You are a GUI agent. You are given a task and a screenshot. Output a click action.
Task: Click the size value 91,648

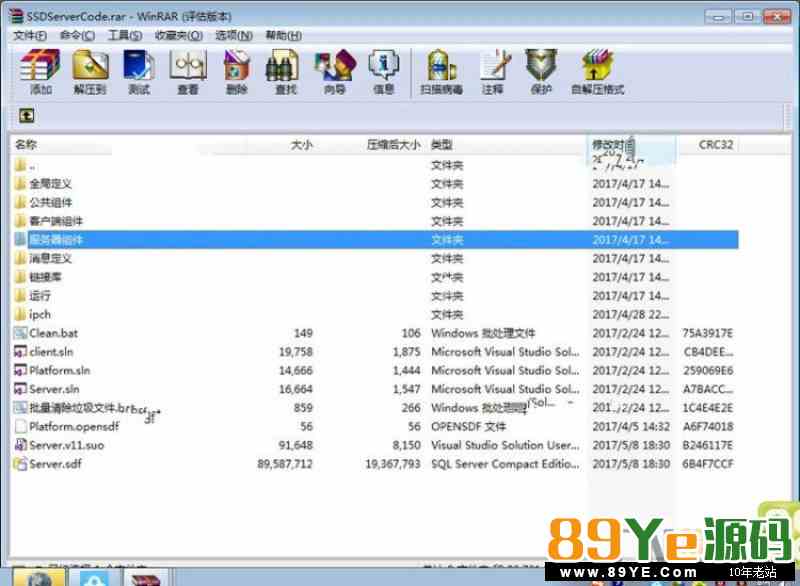click(x=295, y=445)
